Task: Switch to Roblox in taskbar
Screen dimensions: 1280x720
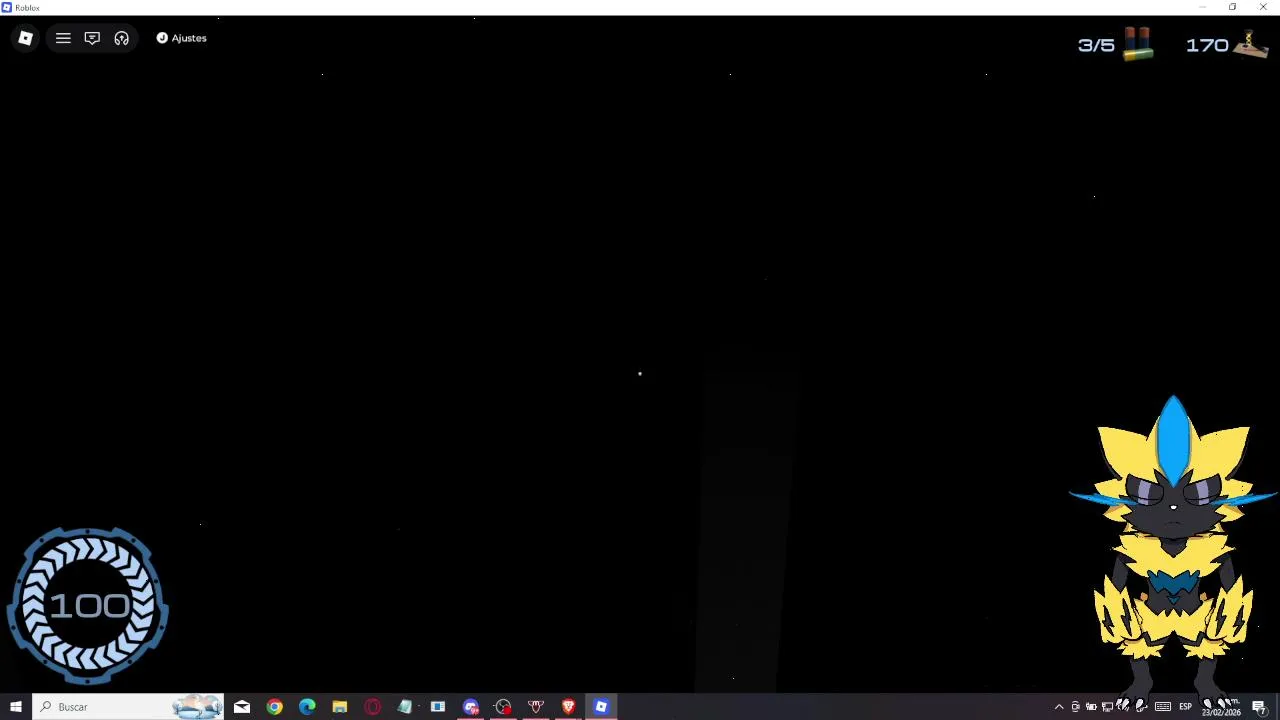Action: 601,707
